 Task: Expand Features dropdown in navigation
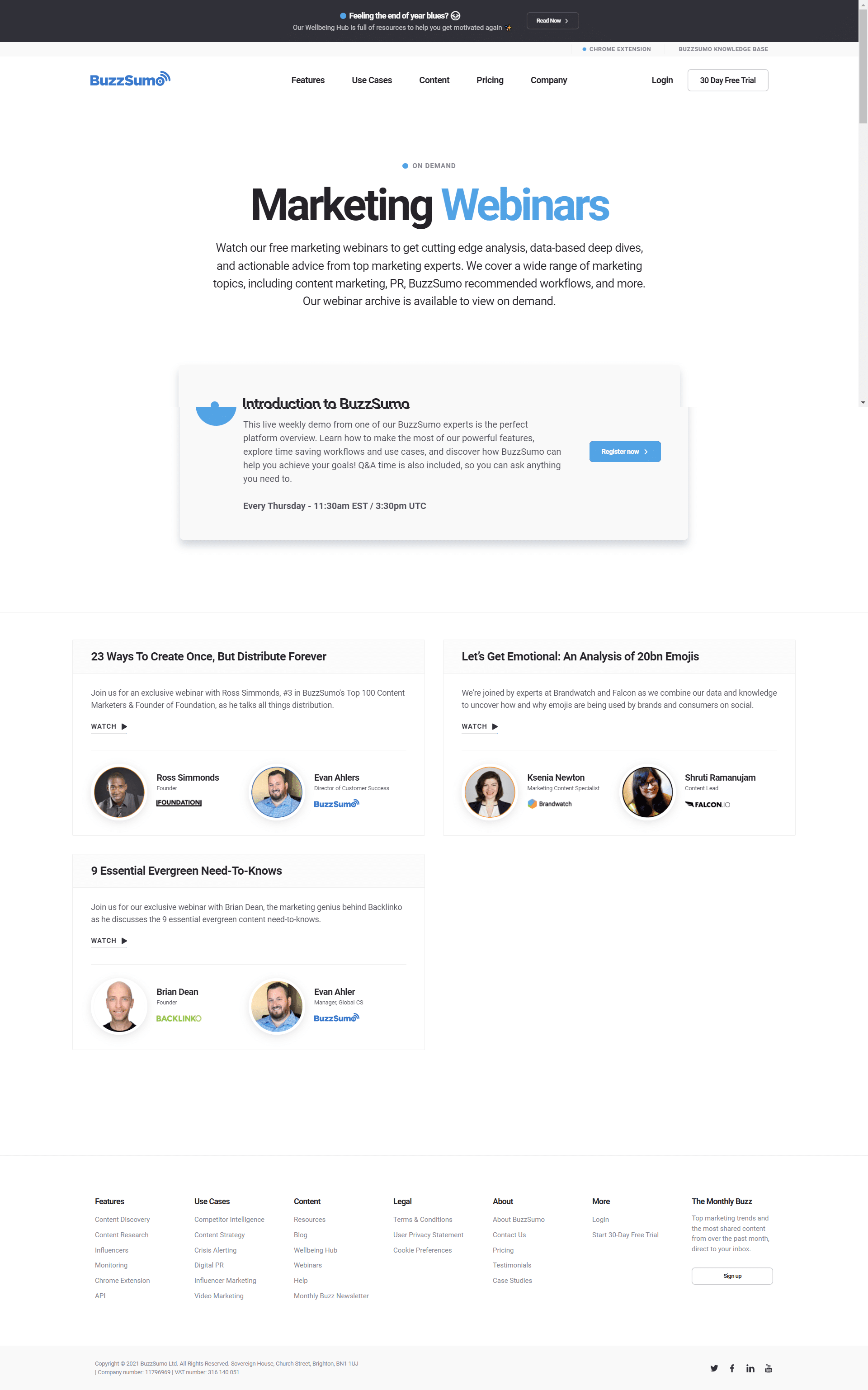(x=306, y=80)
